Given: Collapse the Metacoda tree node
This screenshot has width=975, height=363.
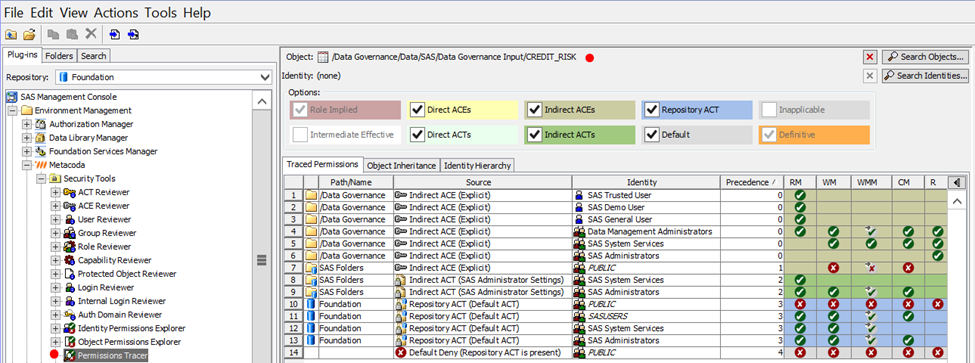Looking at the screenshot, I should [26, 165].
